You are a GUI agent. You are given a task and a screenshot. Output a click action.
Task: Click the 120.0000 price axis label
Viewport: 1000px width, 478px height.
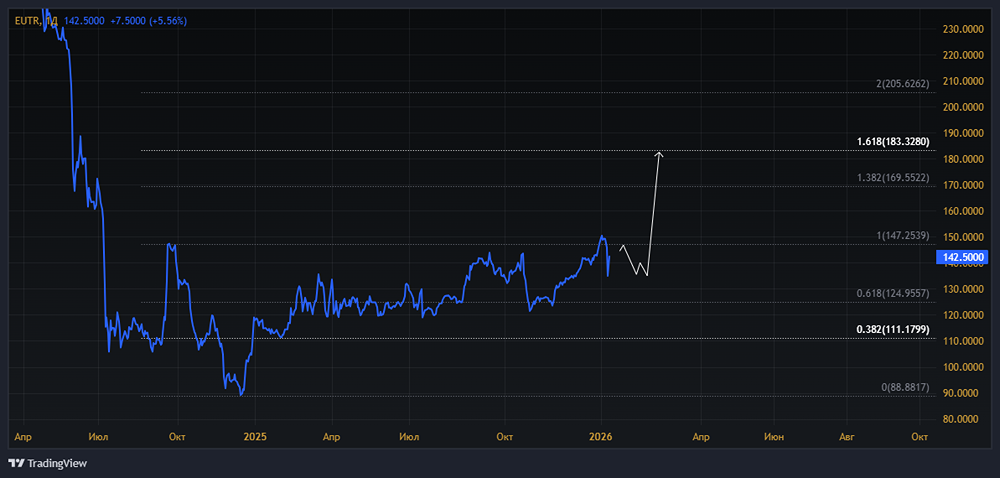(964, 315)
